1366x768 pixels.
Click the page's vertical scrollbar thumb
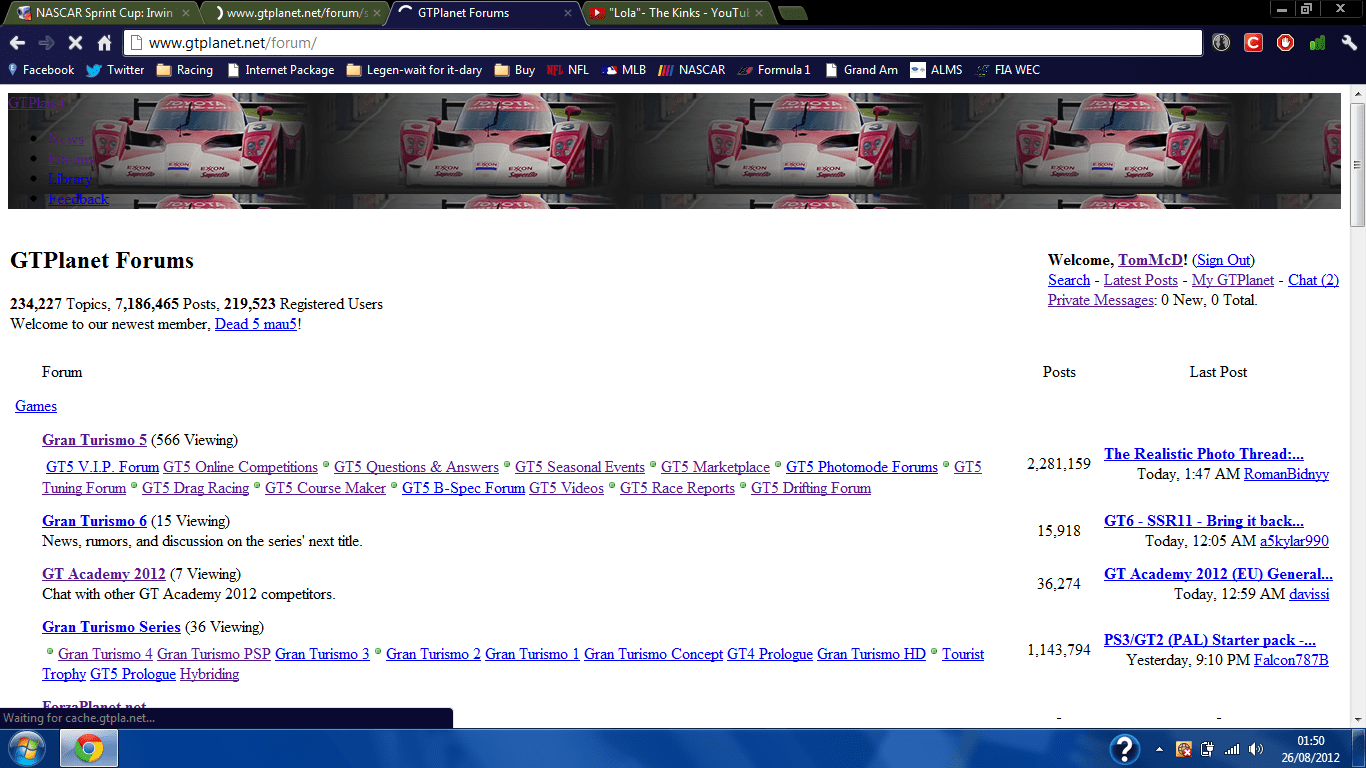coord(1357,165)
